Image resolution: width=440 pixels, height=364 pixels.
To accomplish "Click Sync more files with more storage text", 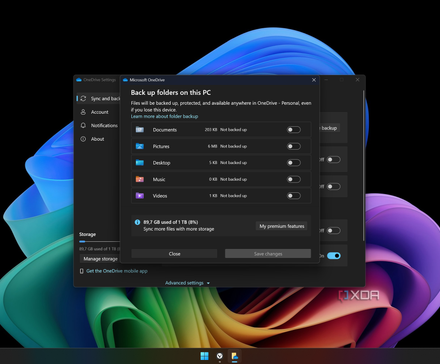I will click(179, 229).
